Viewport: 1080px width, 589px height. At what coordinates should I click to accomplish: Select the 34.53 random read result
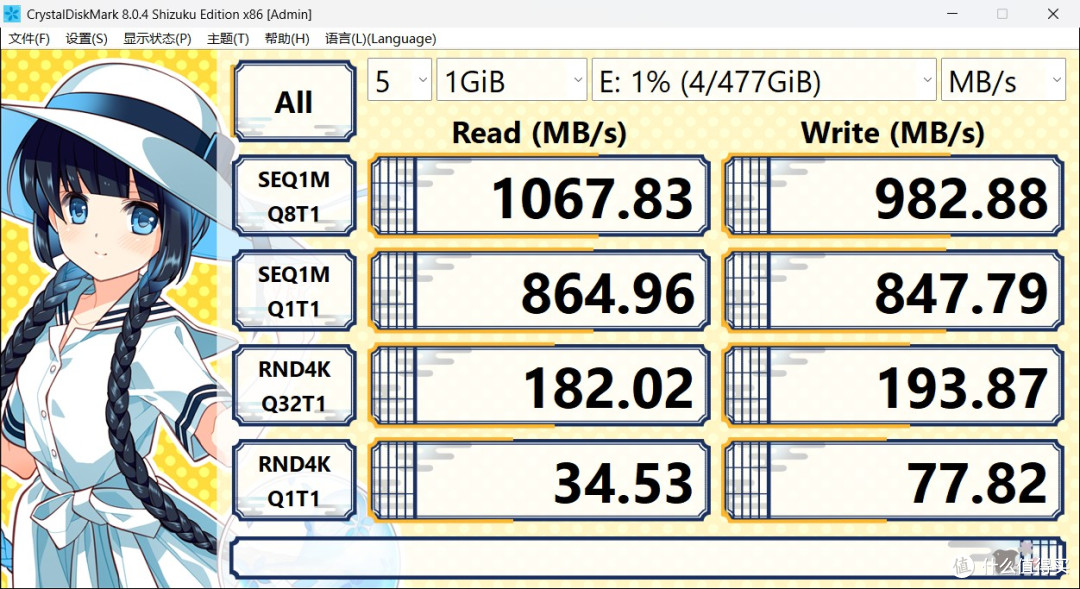pos(541,481)
